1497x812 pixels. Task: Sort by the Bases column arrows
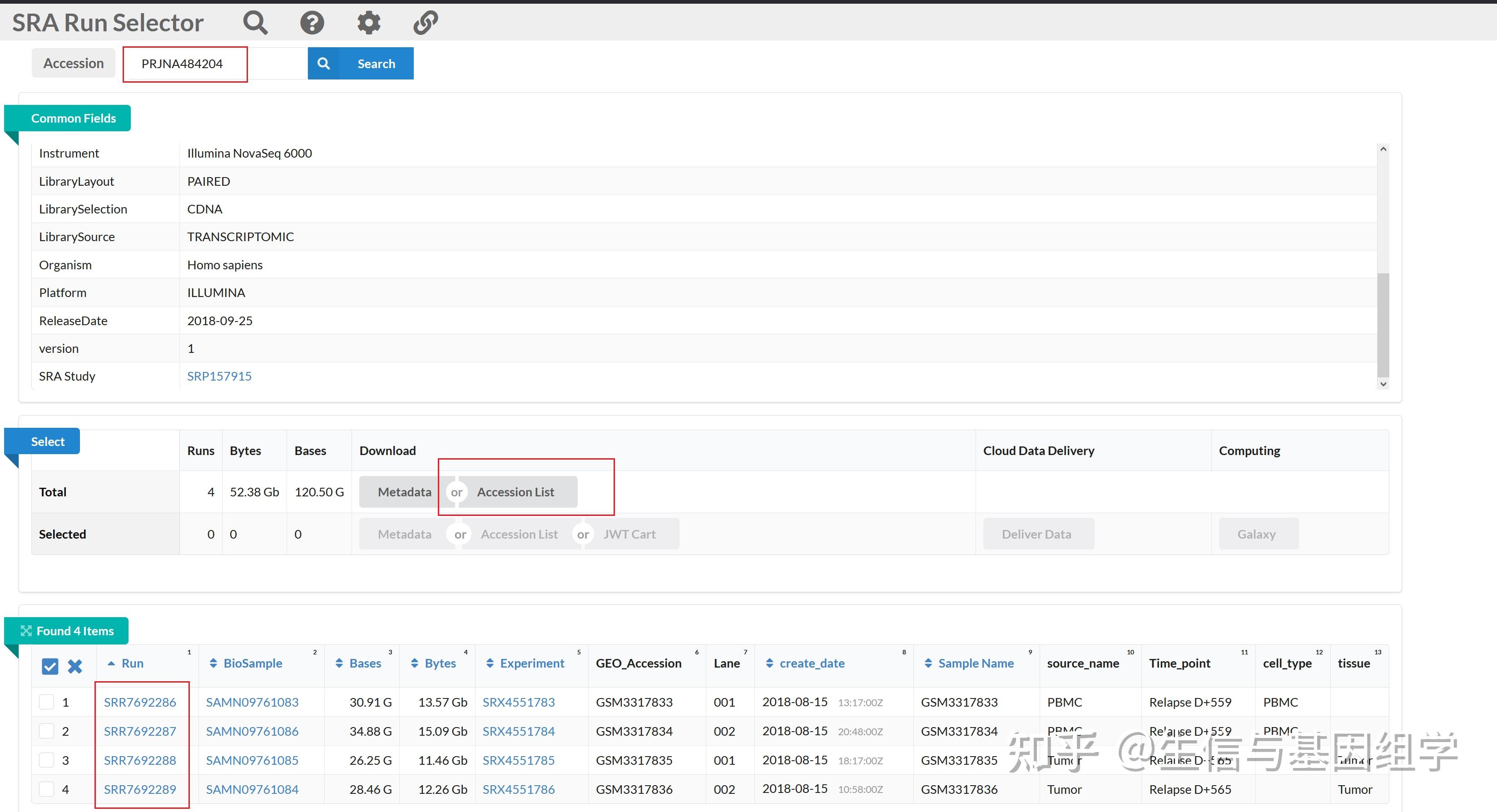(x=339, y=663)
